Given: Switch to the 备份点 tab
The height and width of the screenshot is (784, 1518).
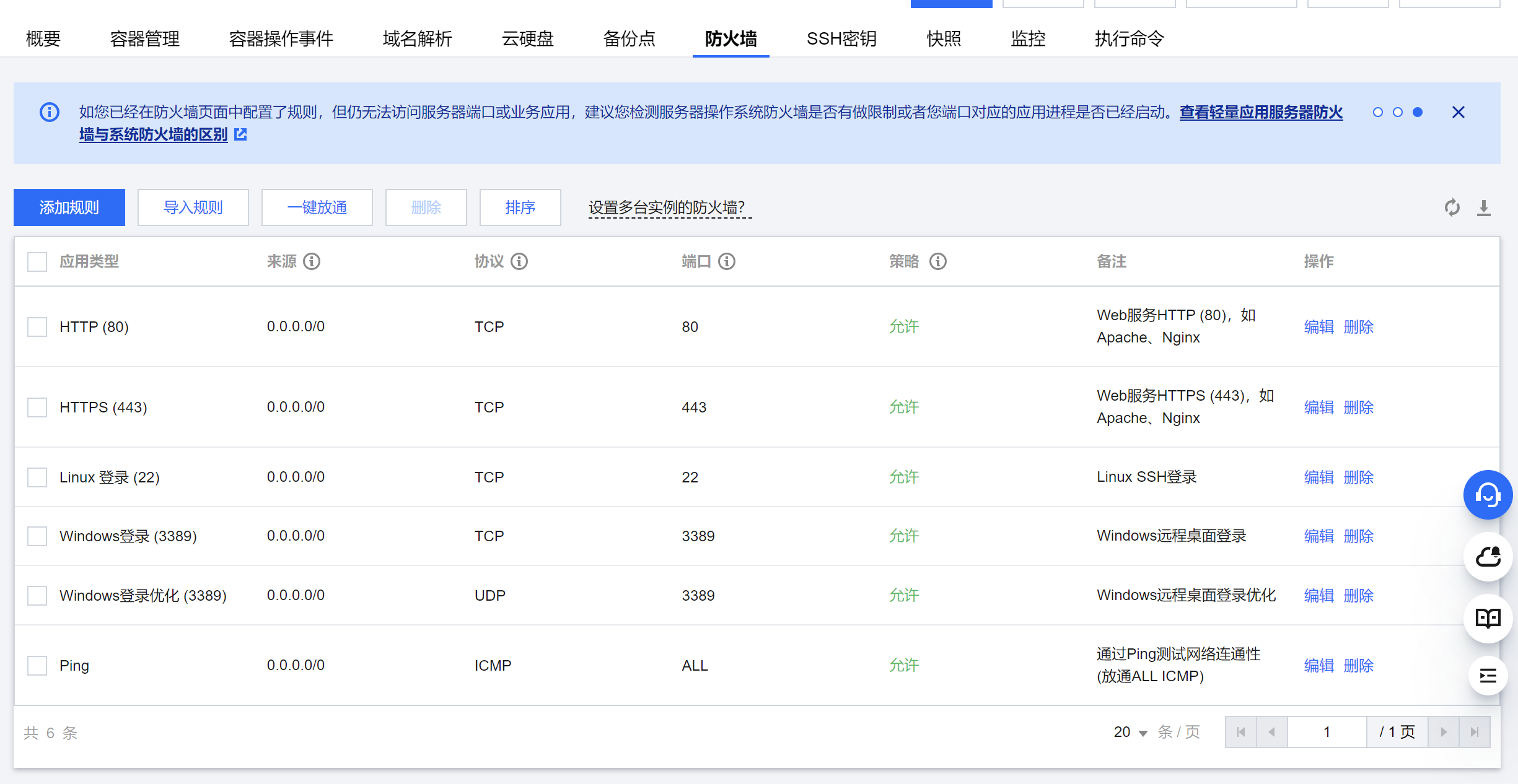Looking at the screenshot, I should [630, 38].
